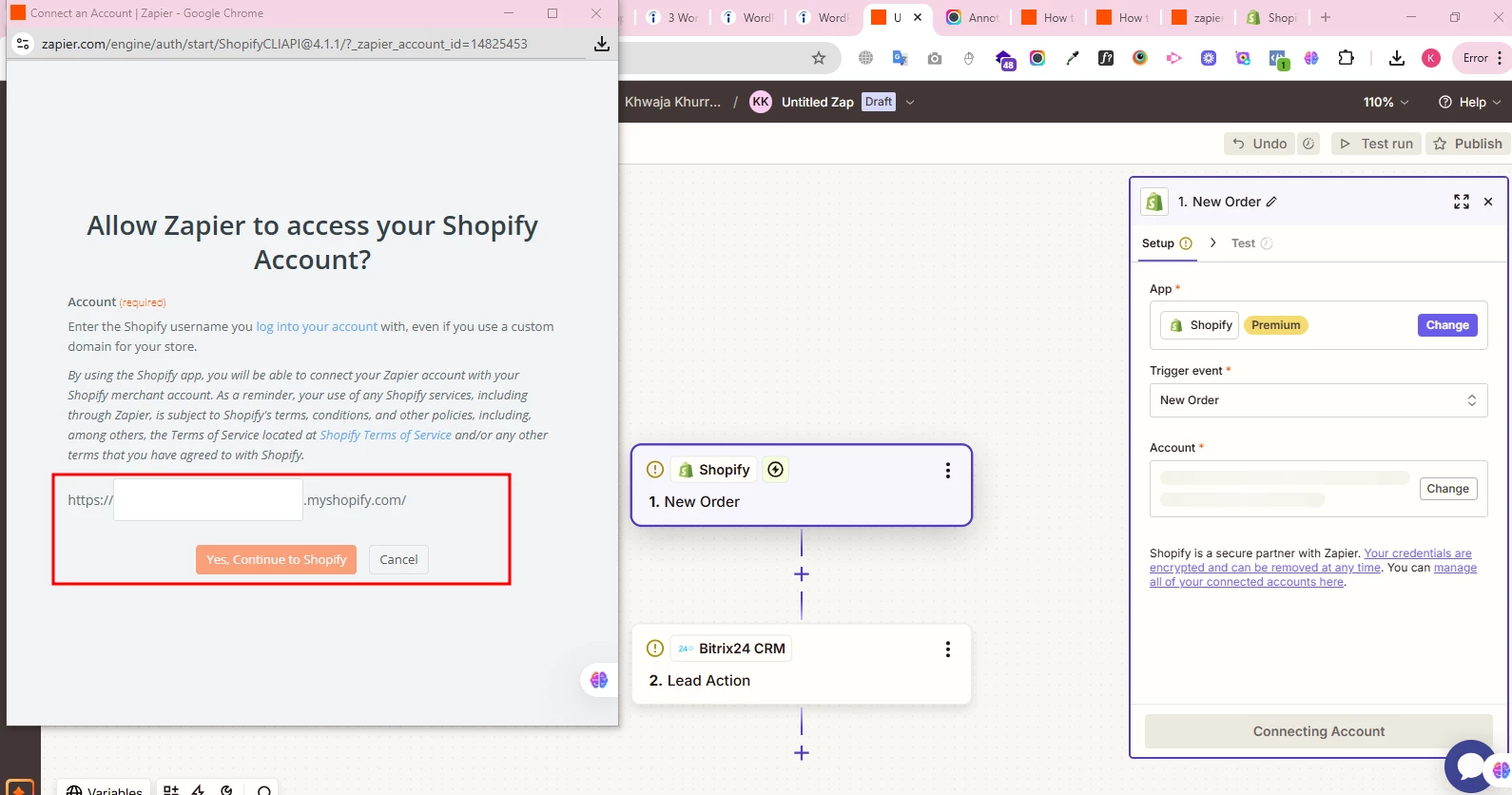
Task: Click the KK avatar beside Untitled Zap
Action: click(x=761, y=102)
